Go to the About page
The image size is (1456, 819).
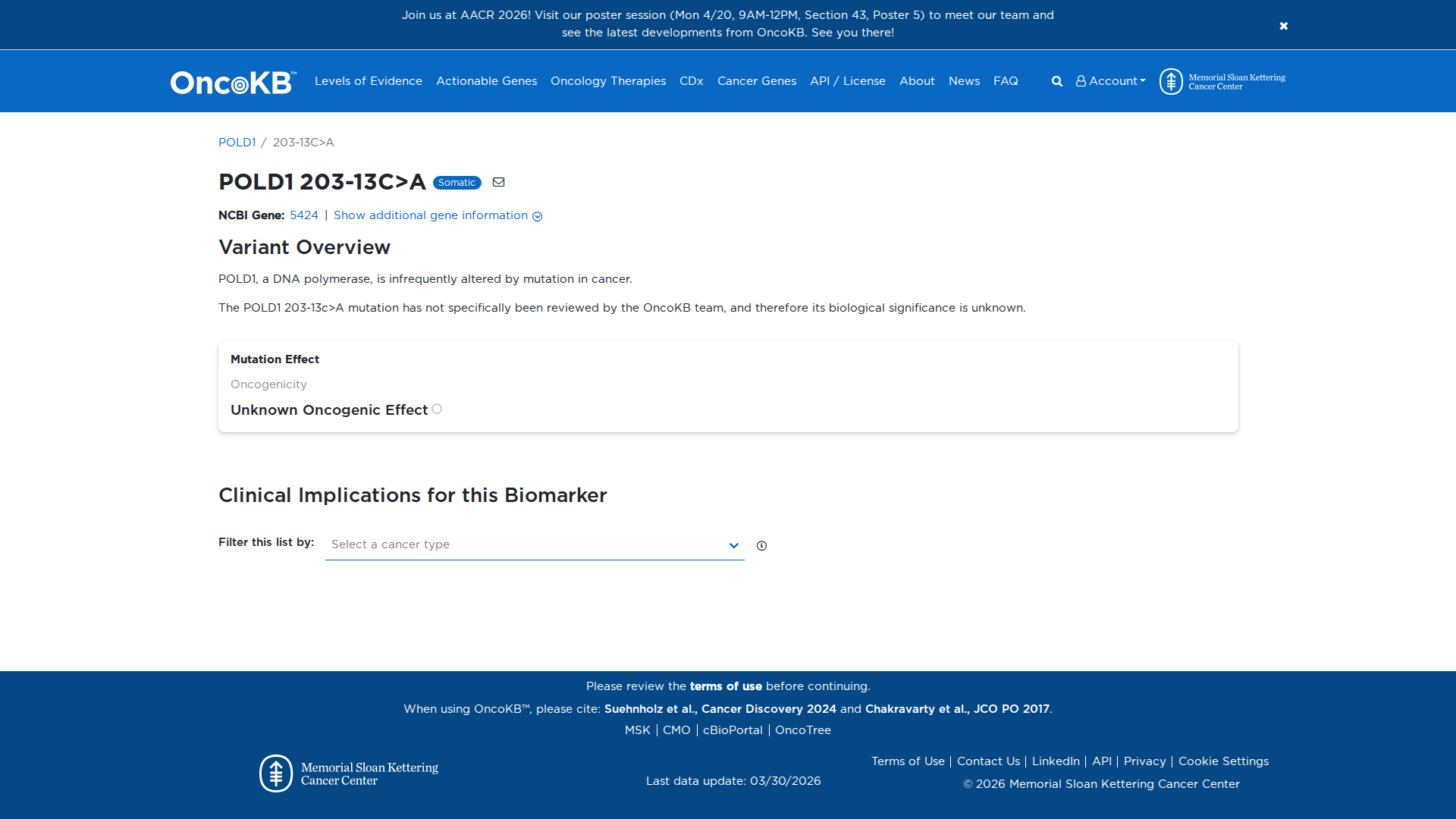click(917, 81)
